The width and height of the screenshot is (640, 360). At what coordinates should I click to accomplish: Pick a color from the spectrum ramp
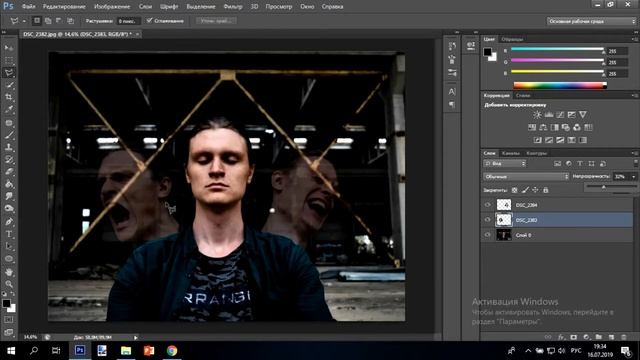tap(560, 85)
